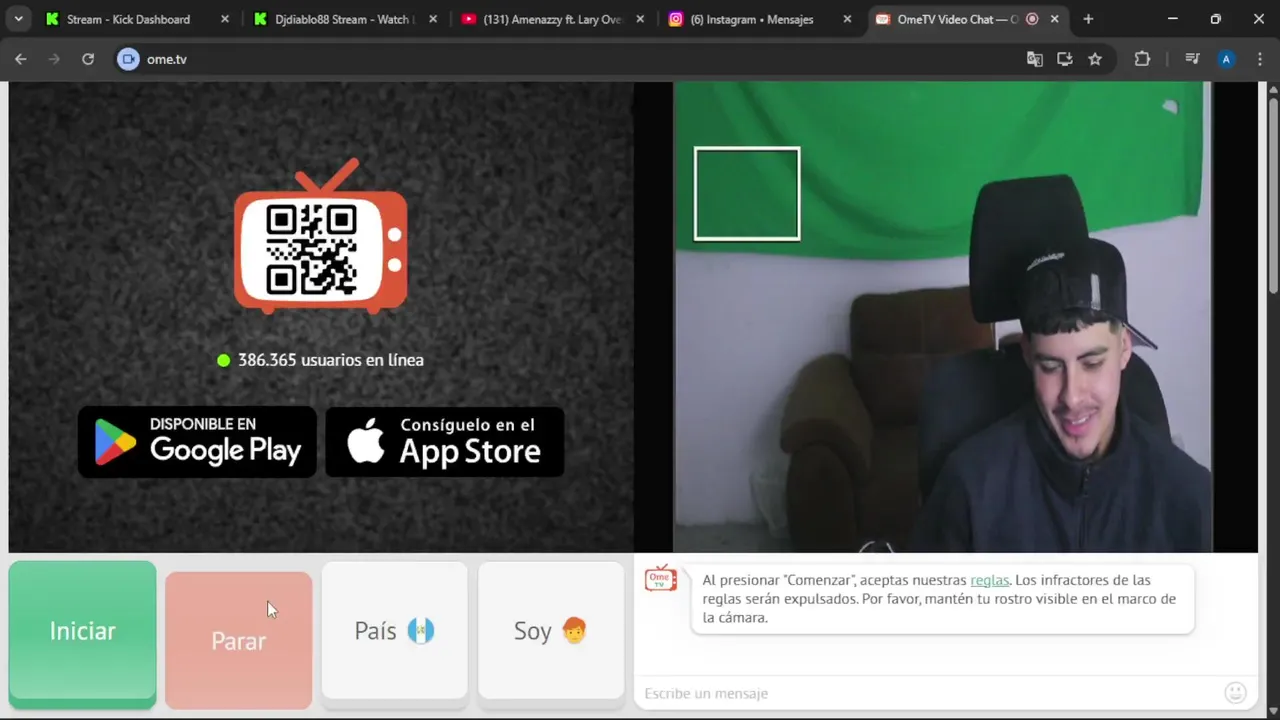Reload the ome.tv page
Screen dimensions: 1280x720
click(x=88, y=59)
